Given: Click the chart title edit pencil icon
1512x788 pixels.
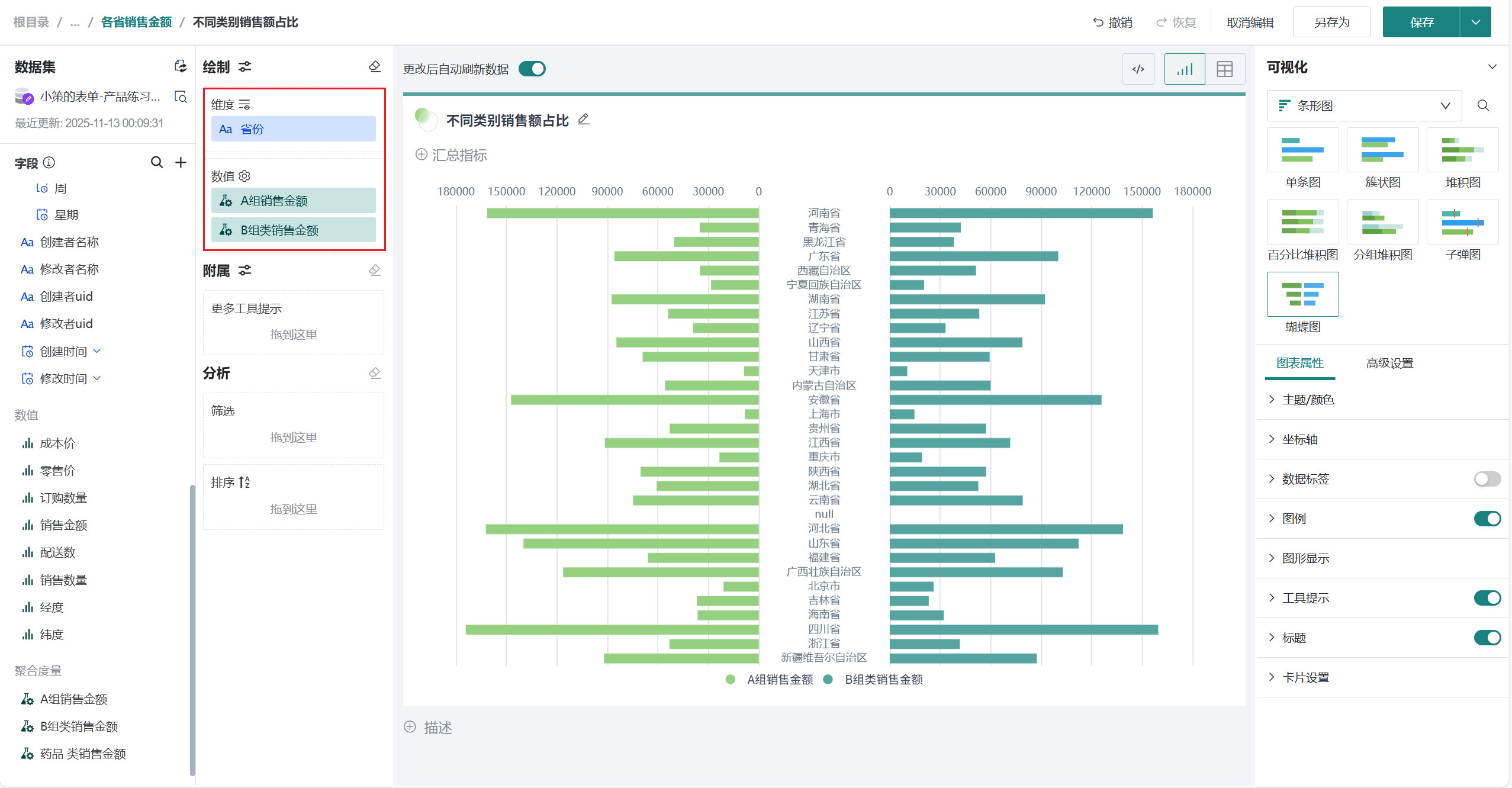Looking at the screenshot, I should tap(584, 119).
